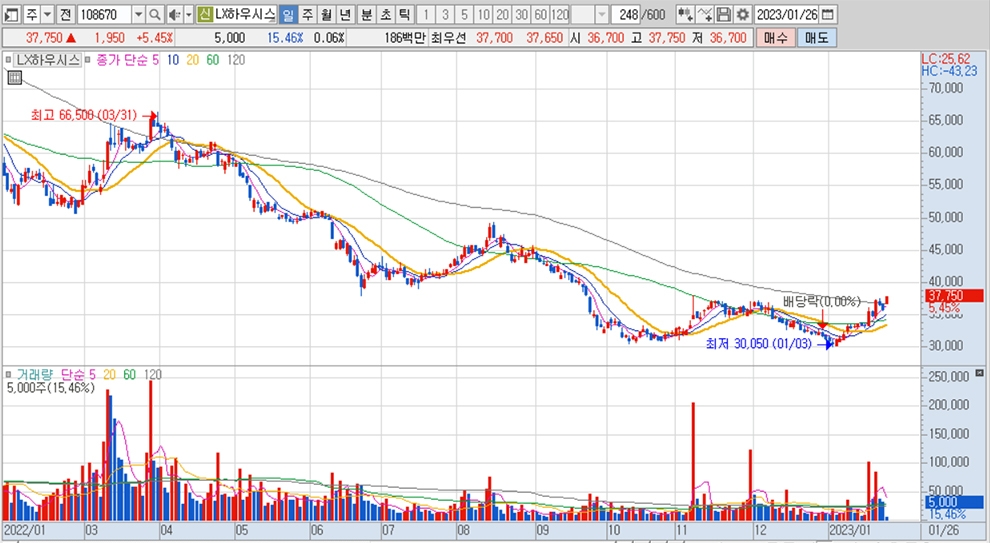The image size is (990, 543).
Task: Click the current price 37,750
Action: click(x=44, y=38)
